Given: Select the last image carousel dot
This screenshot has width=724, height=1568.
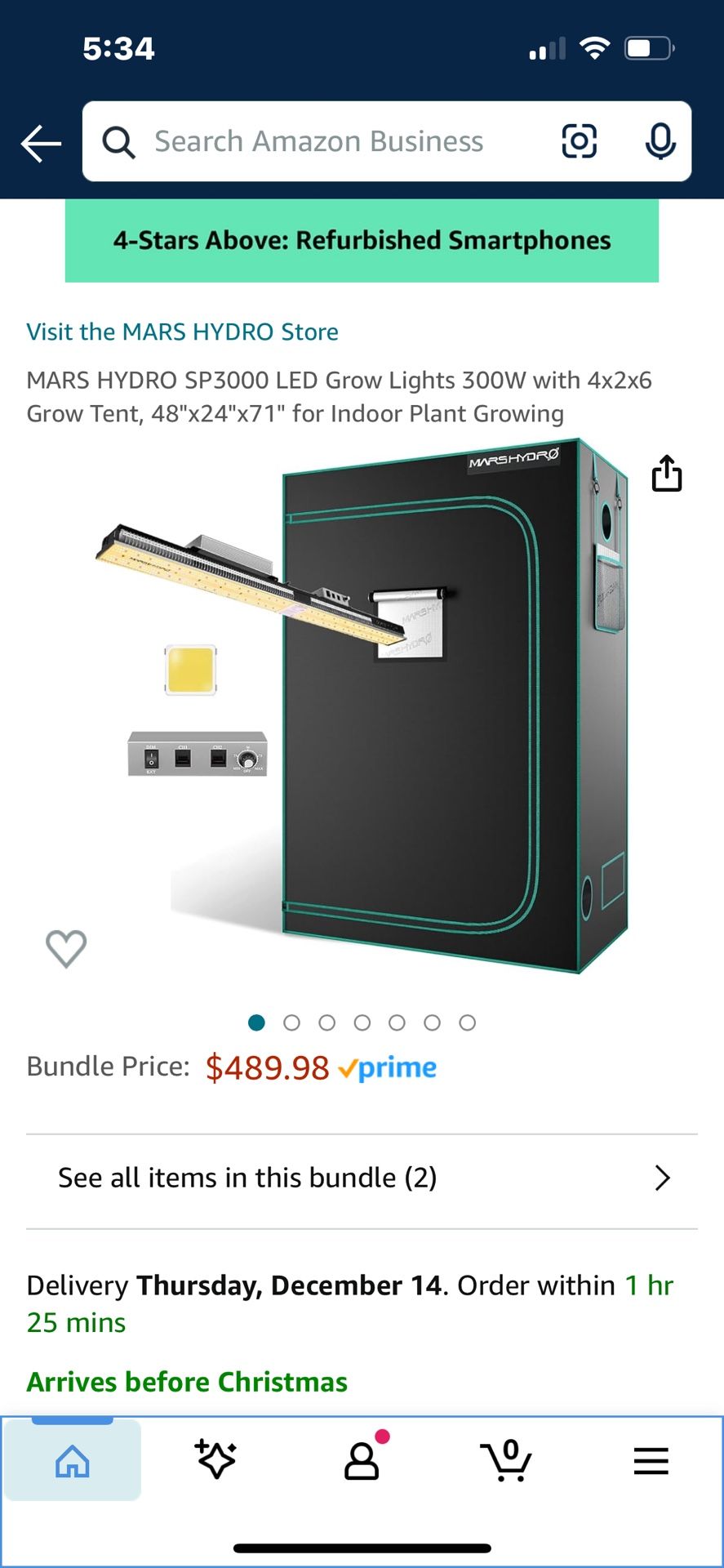Looking at the screenshot, I should tap(467, 1022).
